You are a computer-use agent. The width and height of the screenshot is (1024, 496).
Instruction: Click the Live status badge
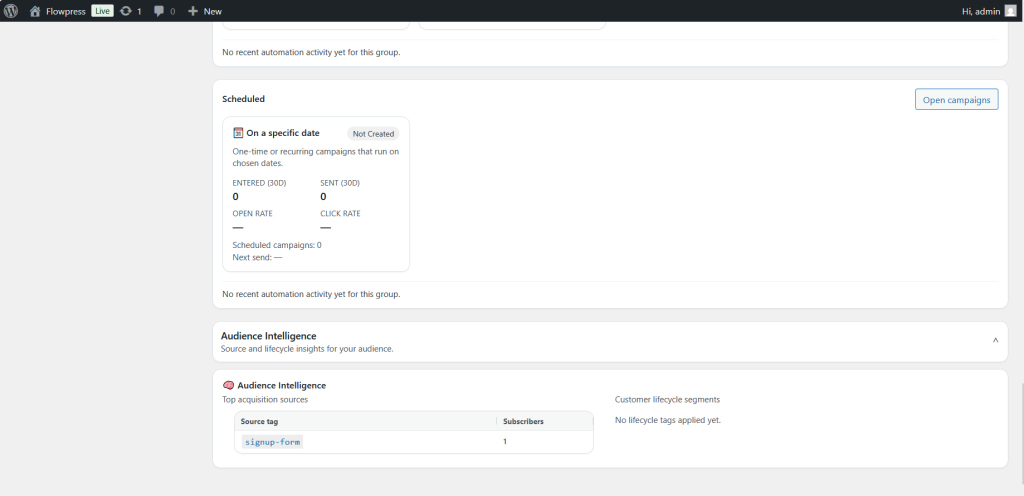[102, 10]
